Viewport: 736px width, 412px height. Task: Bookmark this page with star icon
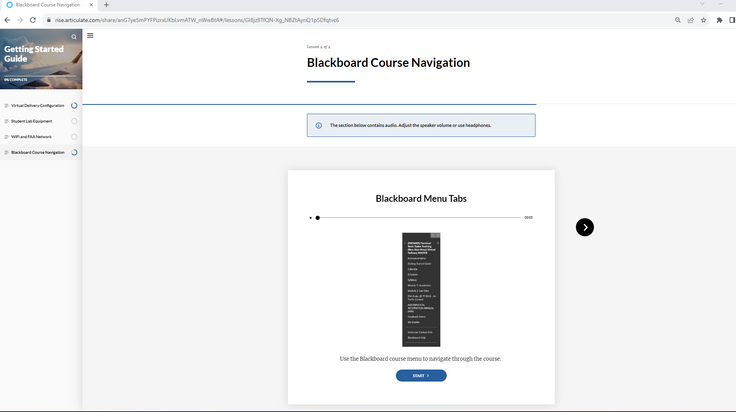[x=704, y=20]
